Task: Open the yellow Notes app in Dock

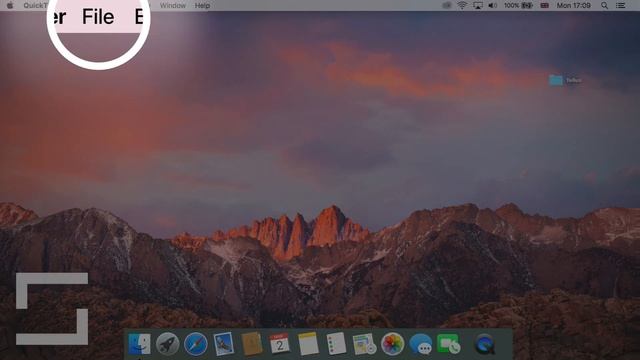Action: (x=308, y=344)
